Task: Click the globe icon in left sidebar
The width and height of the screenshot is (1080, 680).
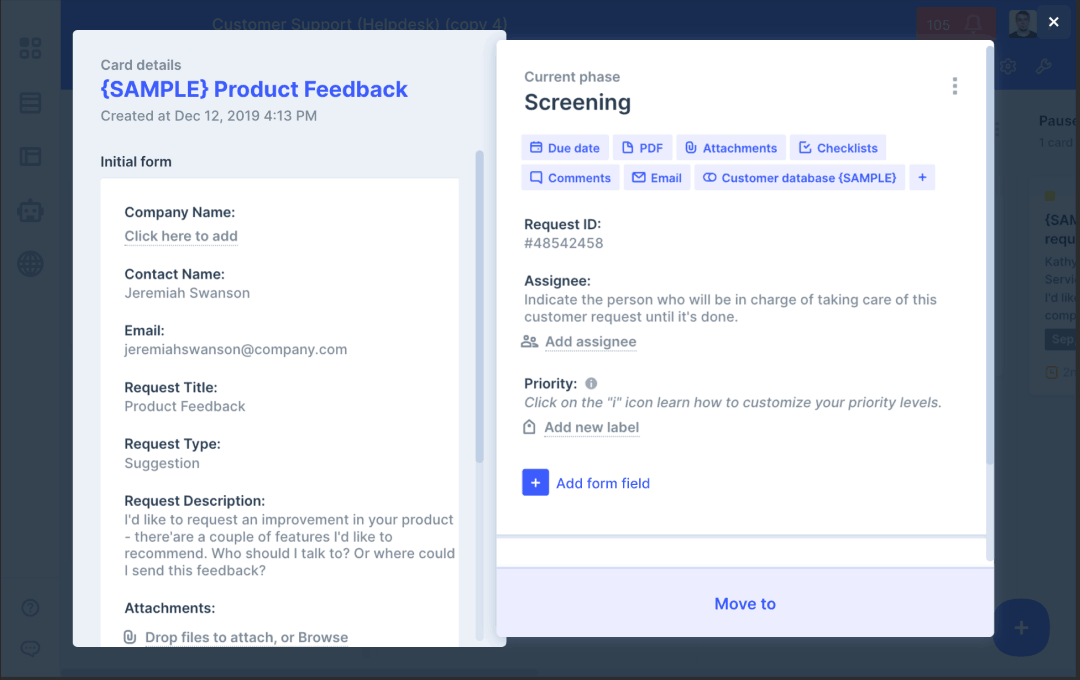Action: point(30,264)
